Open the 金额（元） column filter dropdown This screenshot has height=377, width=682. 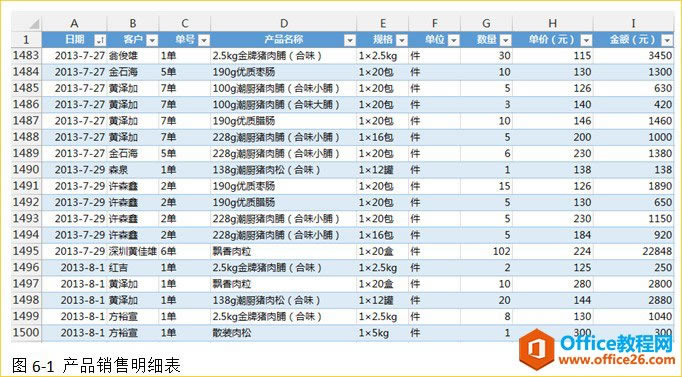(x=667, y=40)
